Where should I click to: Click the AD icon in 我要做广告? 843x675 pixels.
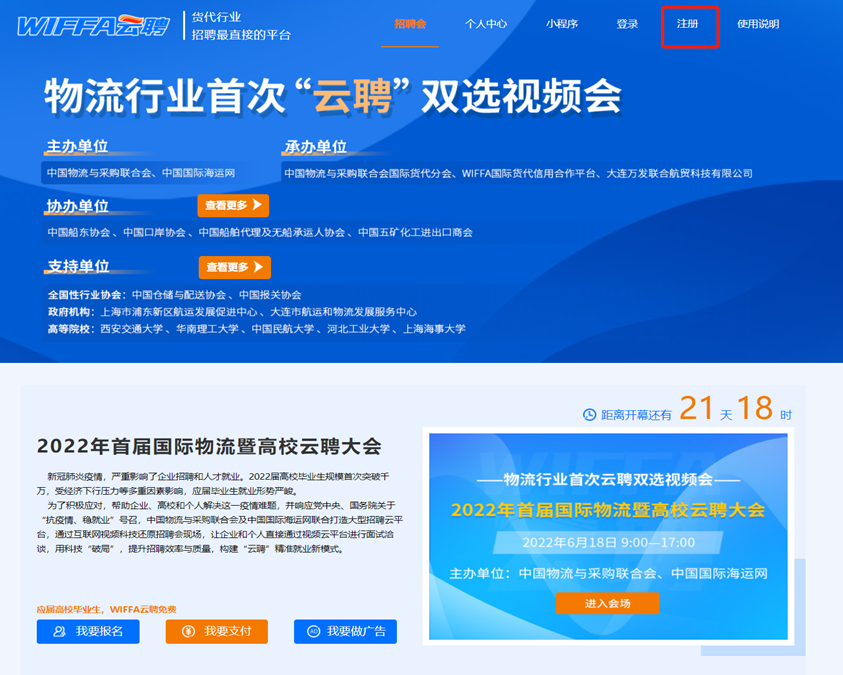coord(313,632)
